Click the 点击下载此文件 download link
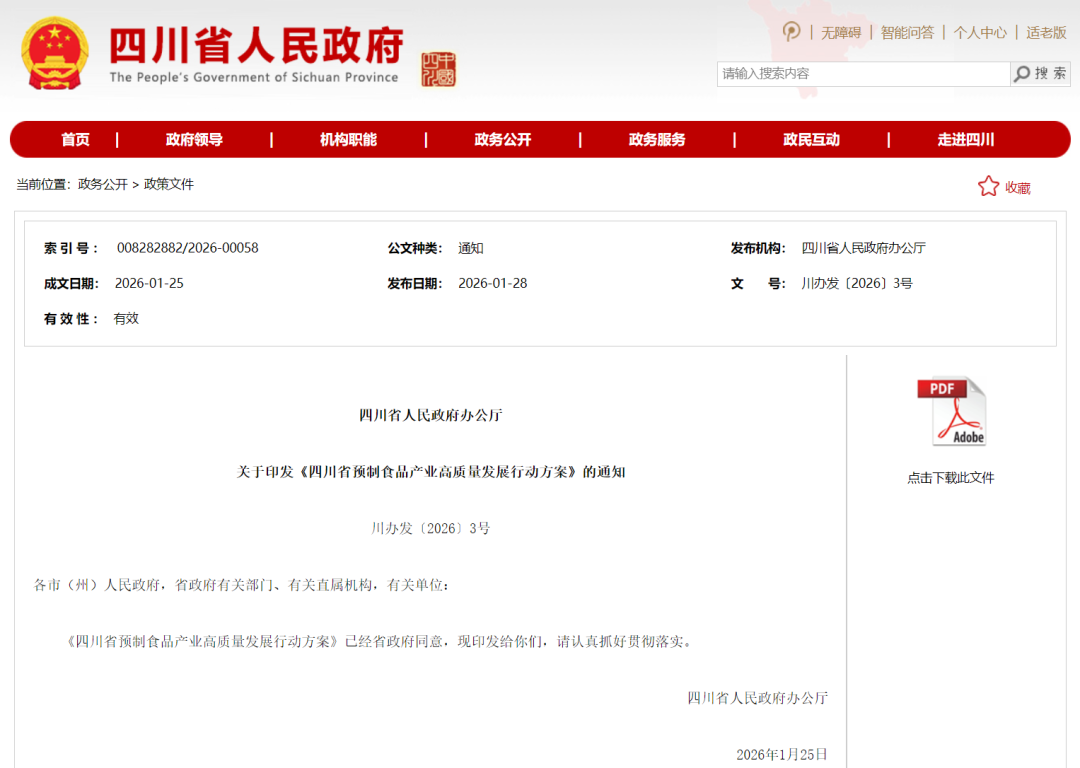1080x768 pixels. [x=950, y=478]
